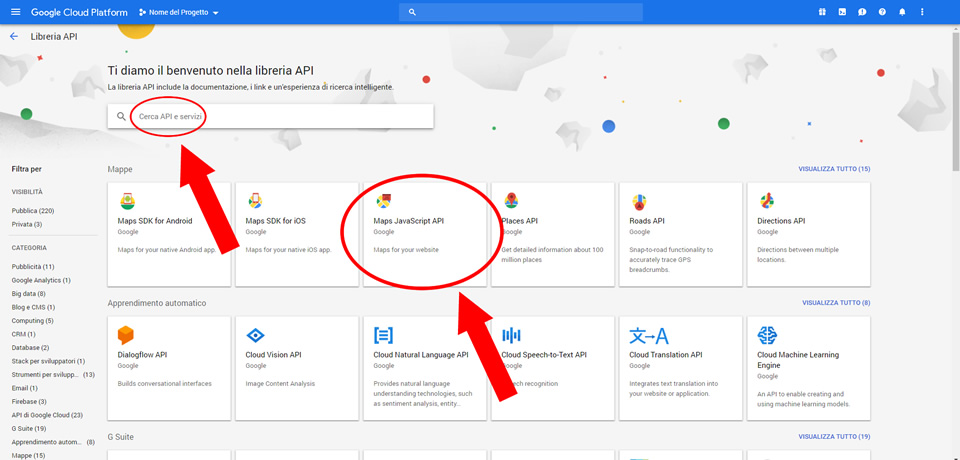960x460 pixels.
Task: Open the Maps SDK for Android title
Action: click(155, 221)
